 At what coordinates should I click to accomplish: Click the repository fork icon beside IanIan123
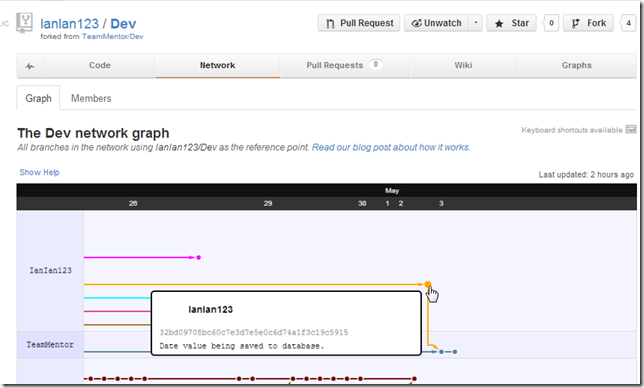click(25, 23)
